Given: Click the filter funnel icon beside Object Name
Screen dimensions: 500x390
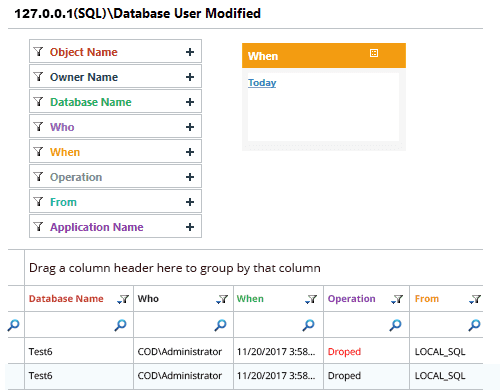Looking at the screenshot, I should pos(38,52).
